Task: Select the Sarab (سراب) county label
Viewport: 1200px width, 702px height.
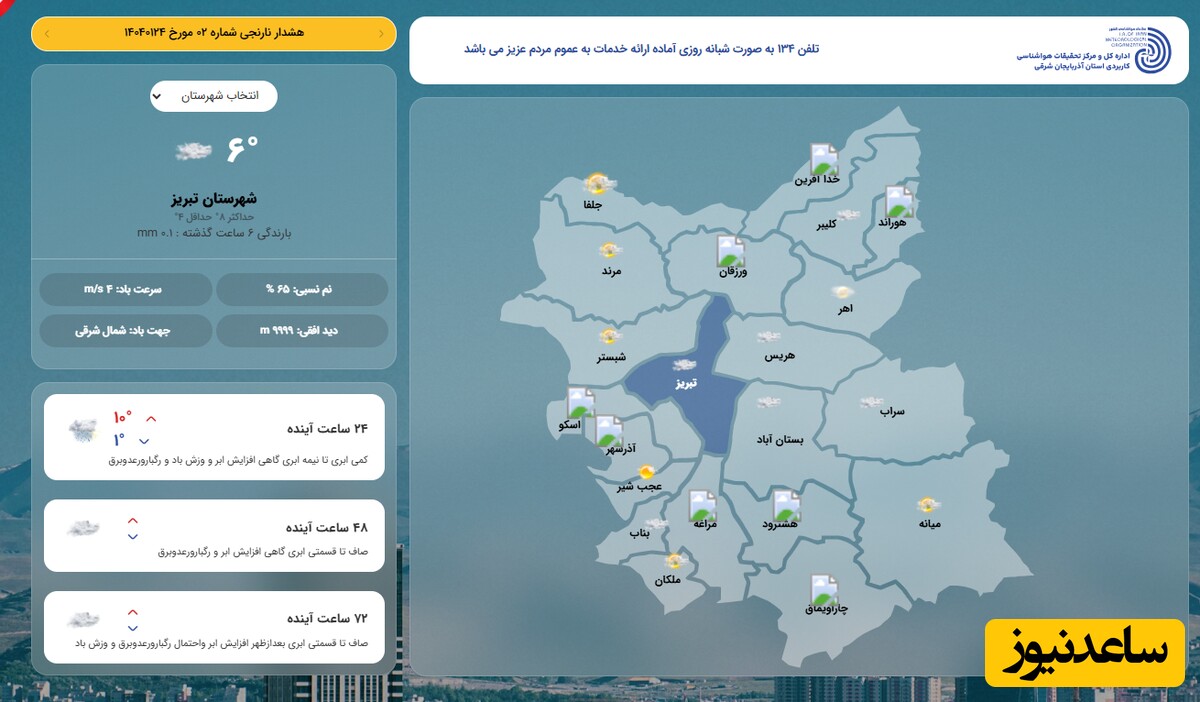Action: (x=891, y=411)
